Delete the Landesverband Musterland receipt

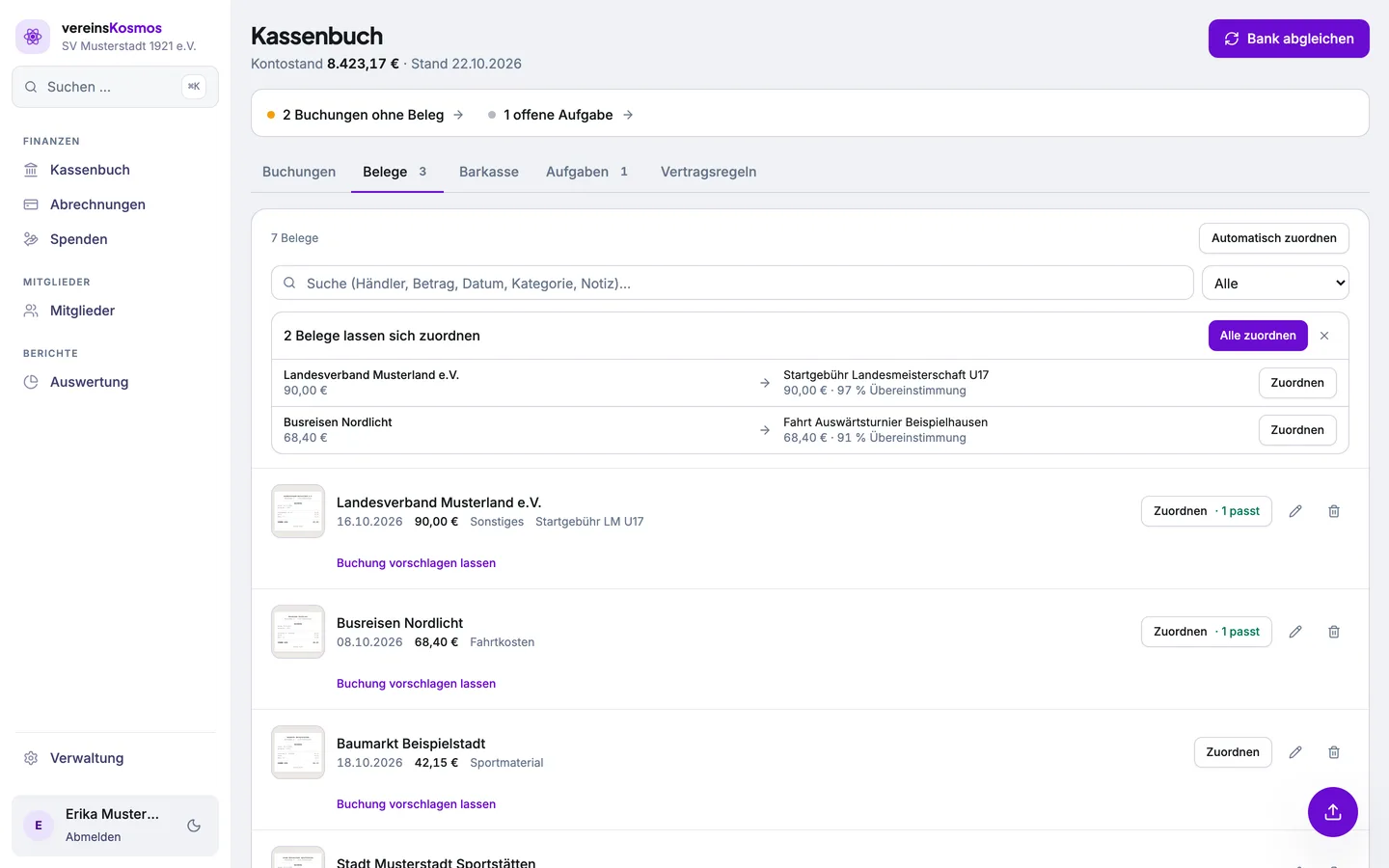tap(1334, 511)
